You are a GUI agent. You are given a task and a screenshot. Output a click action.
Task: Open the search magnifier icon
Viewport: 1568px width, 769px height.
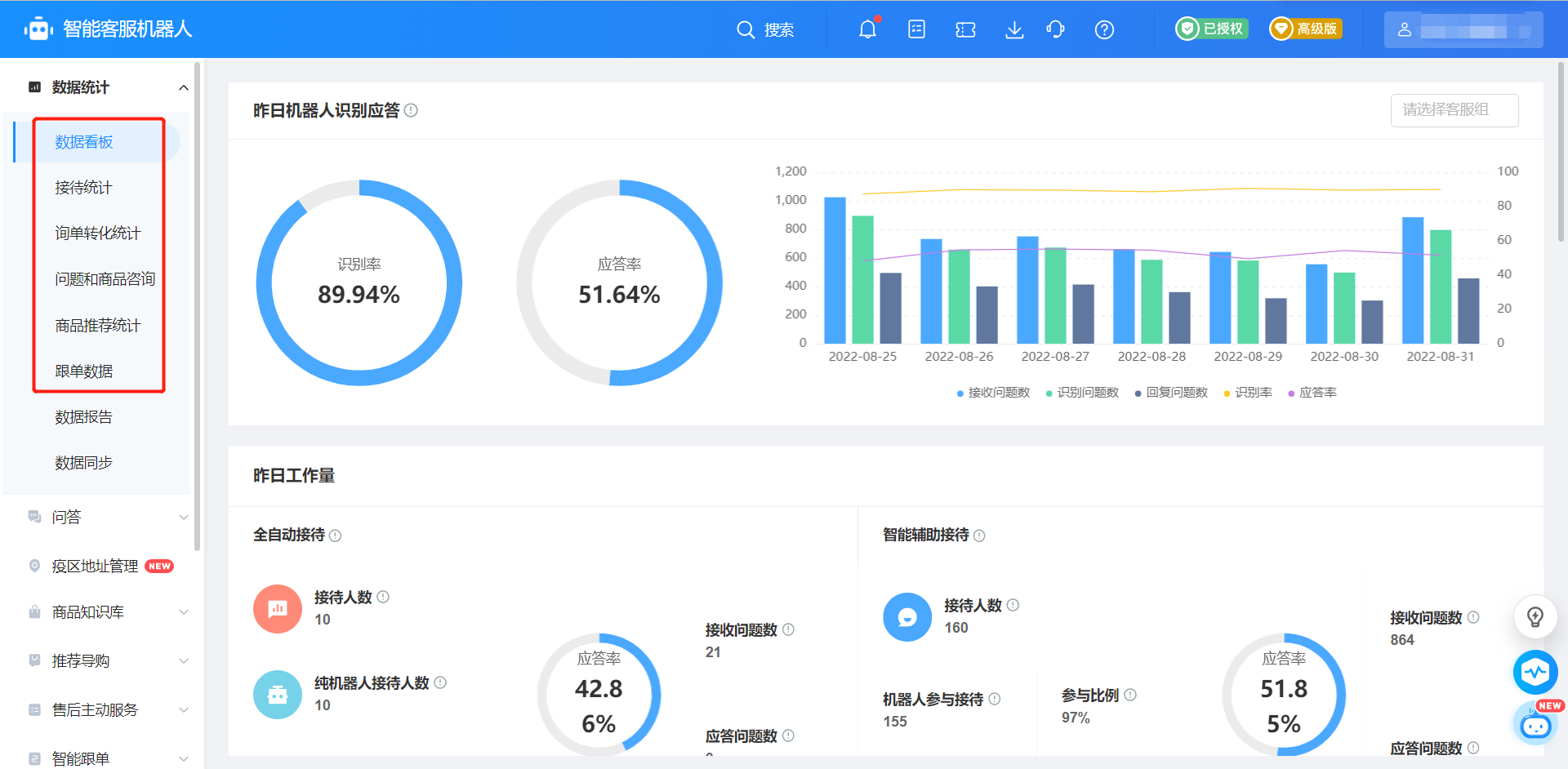[745, 30]
